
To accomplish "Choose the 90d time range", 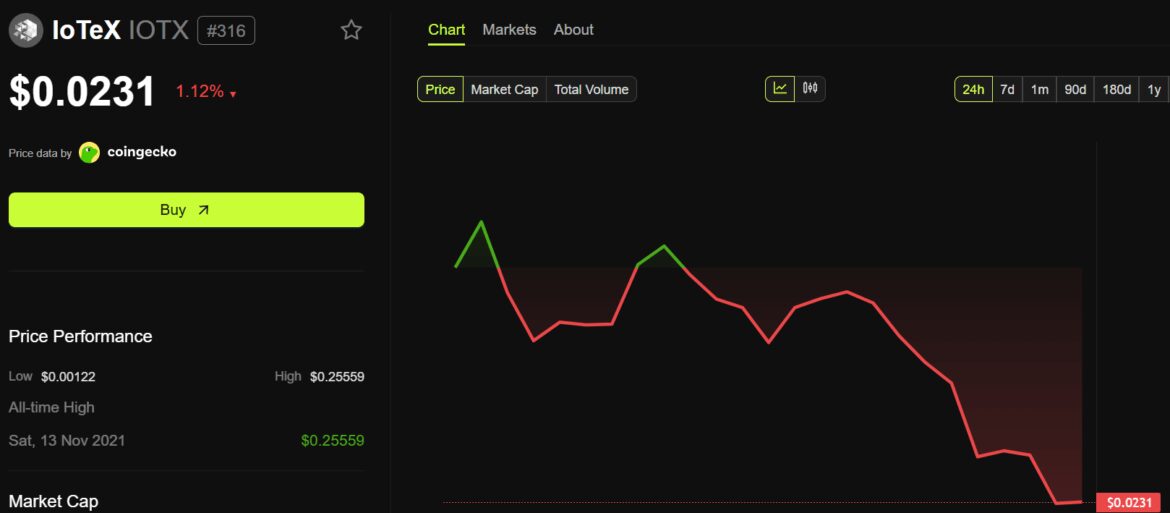I will coord(1075,90).
